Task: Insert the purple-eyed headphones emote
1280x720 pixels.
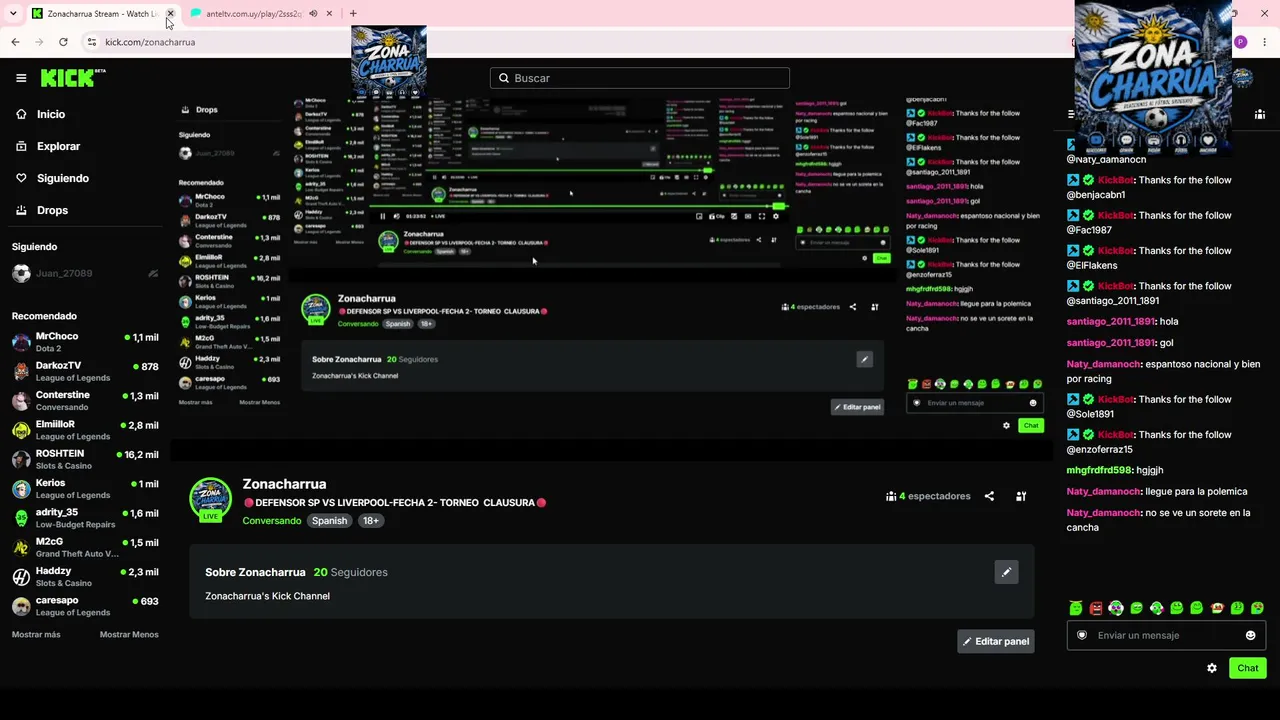Action: pos(1116,608)
